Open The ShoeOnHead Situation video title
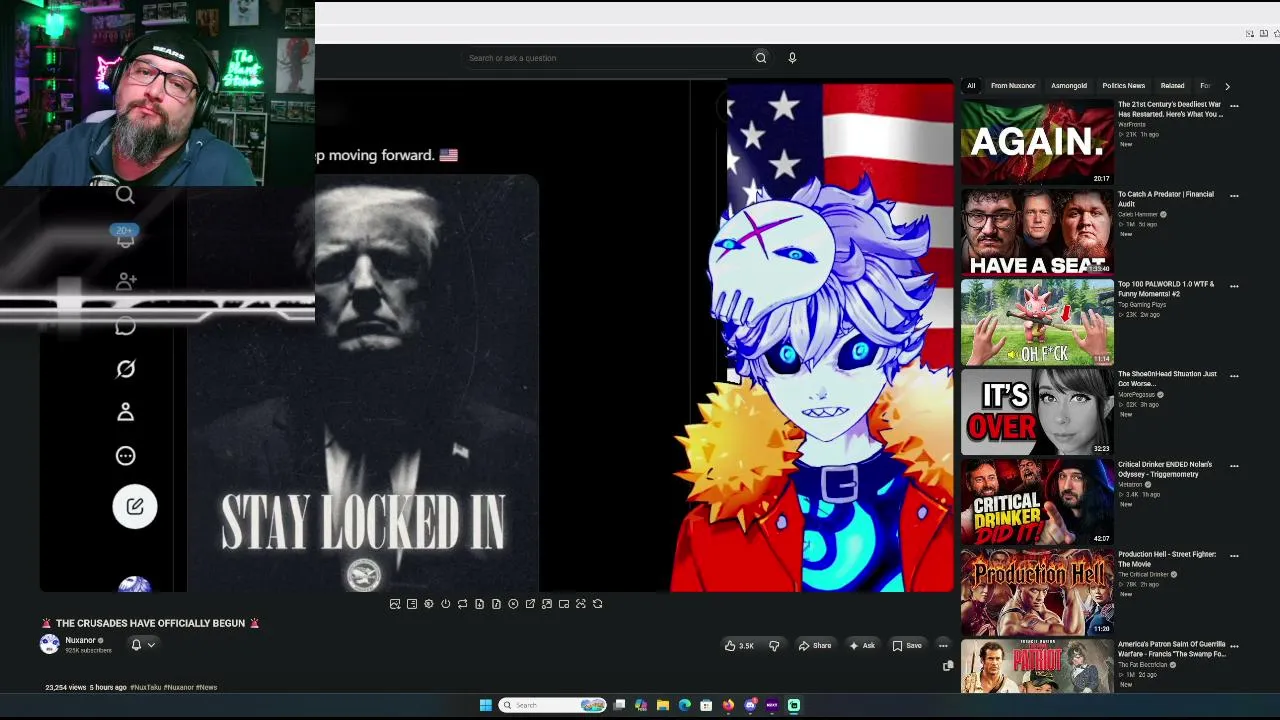 [1167, 379]
